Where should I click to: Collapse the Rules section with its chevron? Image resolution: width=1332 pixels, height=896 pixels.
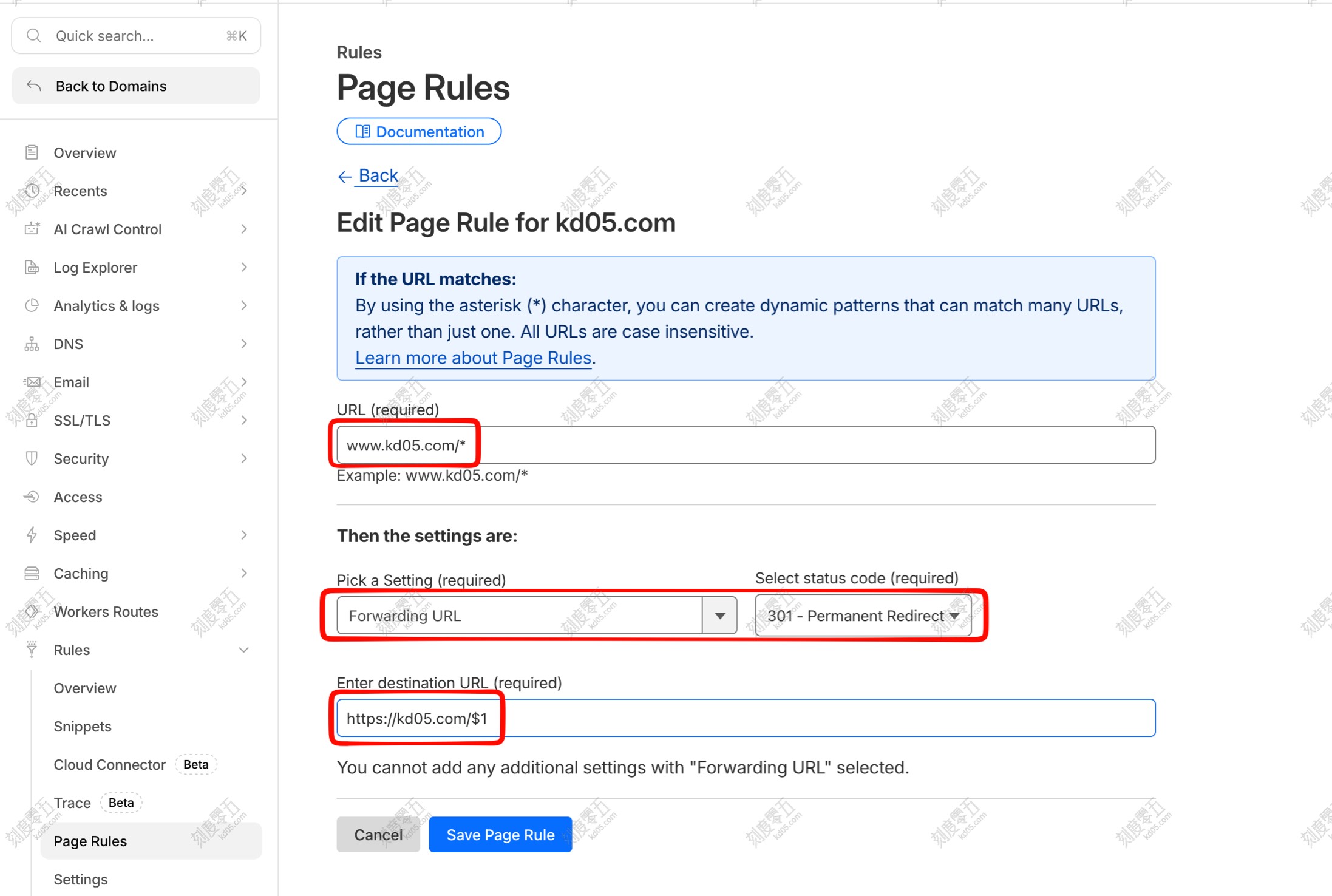[244, 650]
